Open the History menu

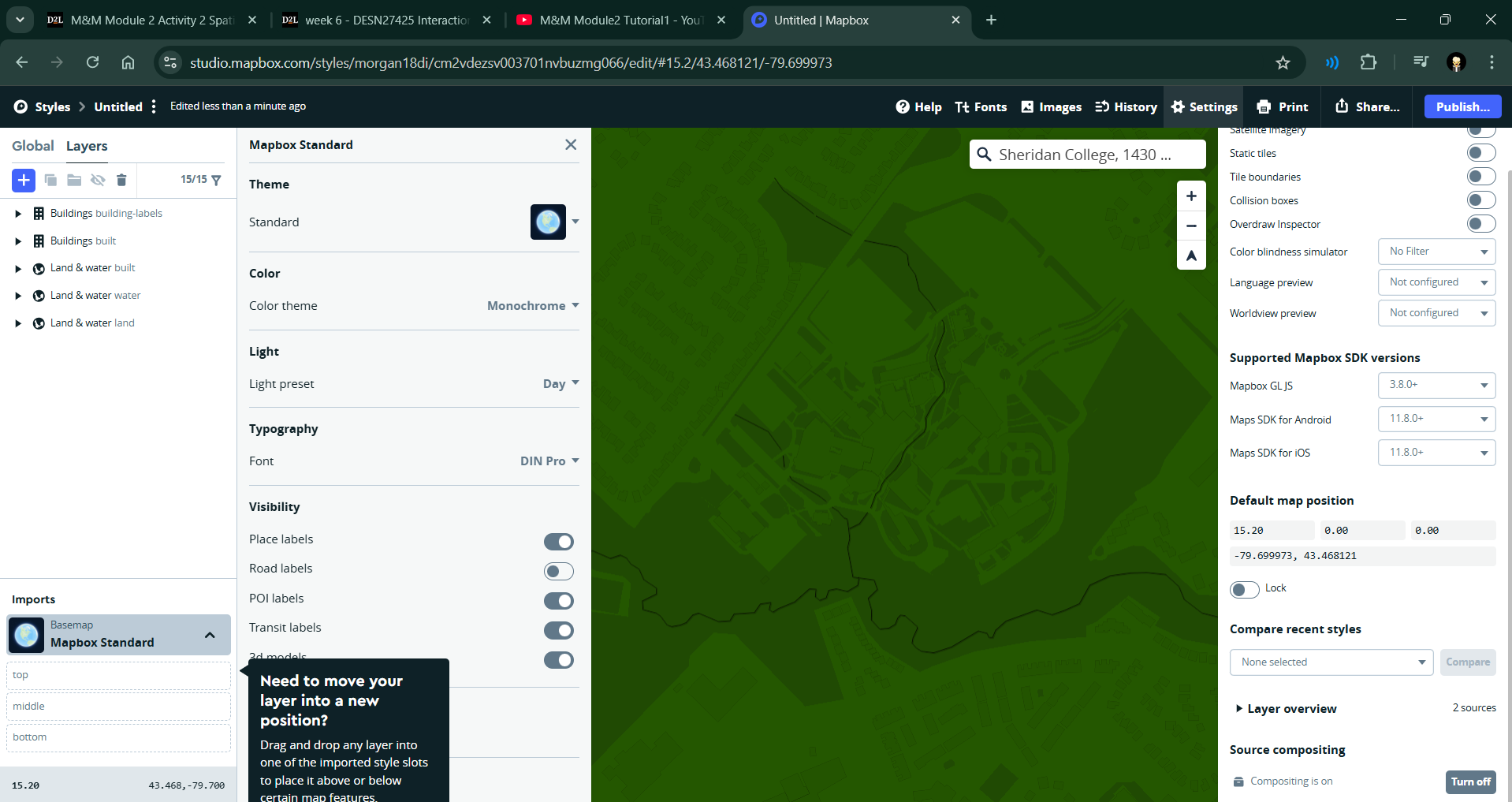[x=1126, y=106]
